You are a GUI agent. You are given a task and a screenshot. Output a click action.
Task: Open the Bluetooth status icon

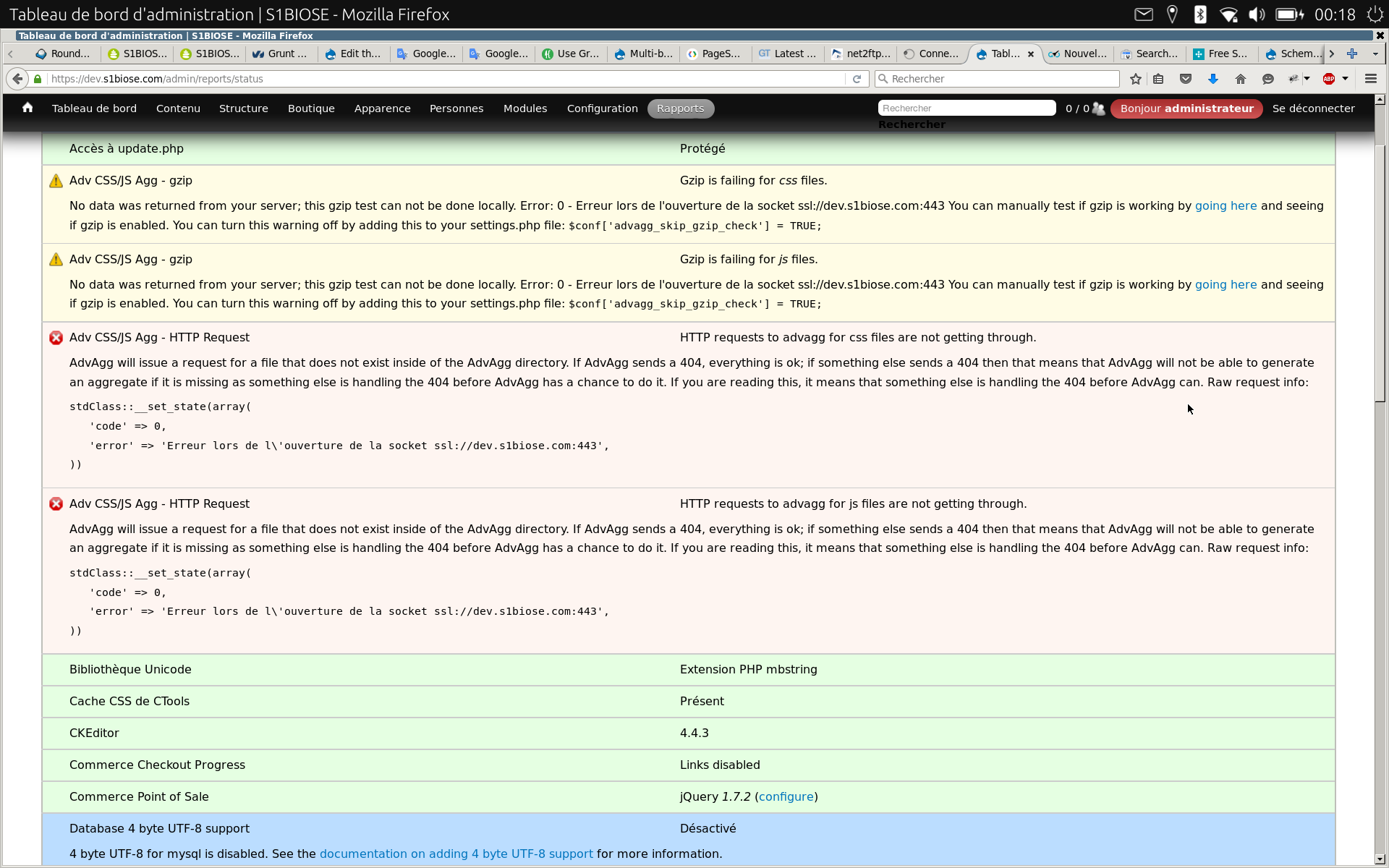point(1200,14)
